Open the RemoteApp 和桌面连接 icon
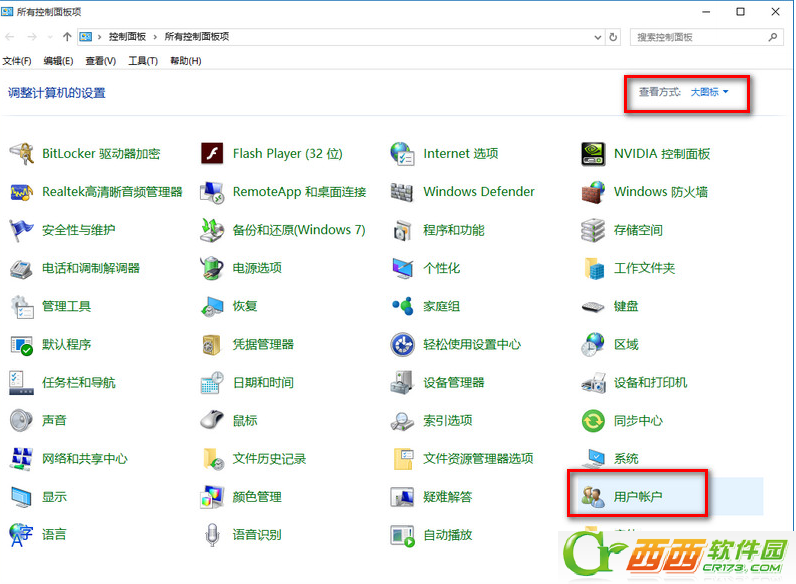796x584 pixels. pos(212,192)
